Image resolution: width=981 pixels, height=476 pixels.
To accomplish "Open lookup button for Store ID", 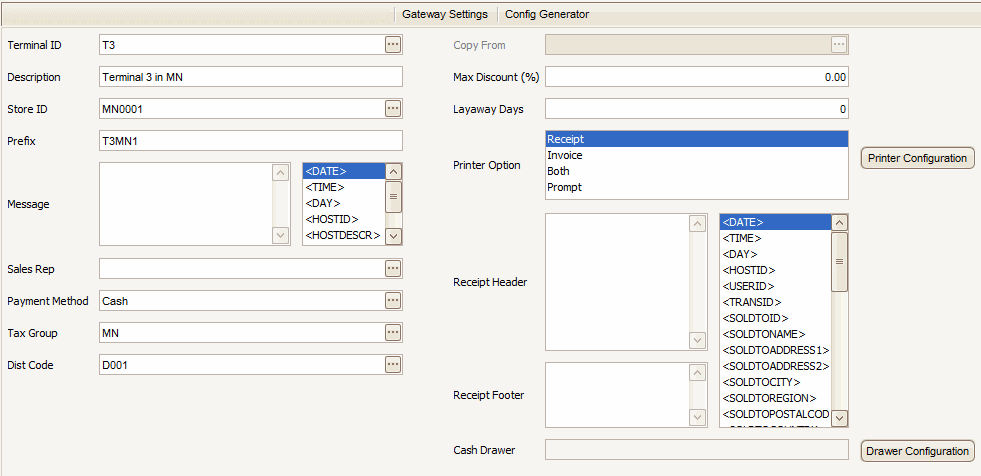I will click(x=393, y=108).
